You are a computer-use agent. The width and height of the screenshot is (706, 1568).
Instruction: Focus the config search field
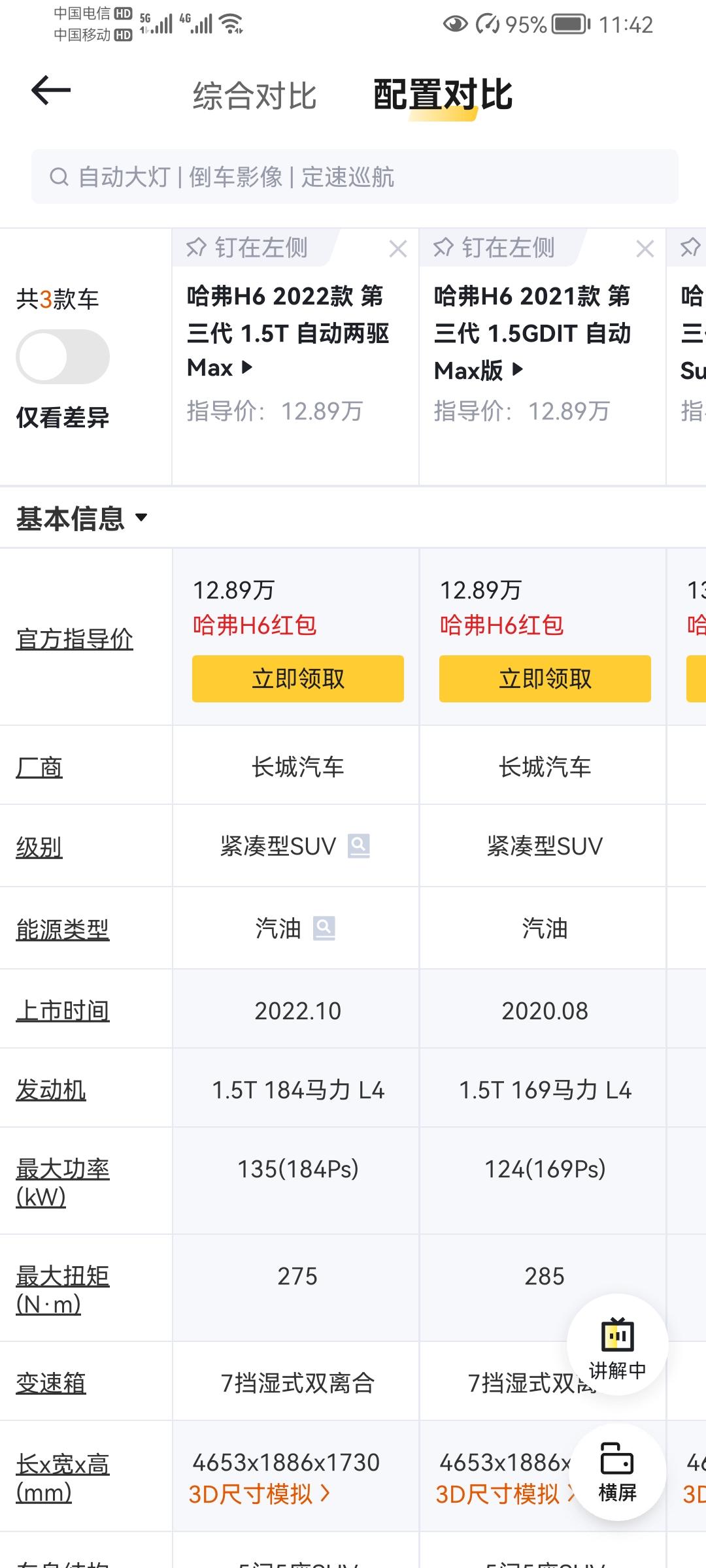[355, 176]
